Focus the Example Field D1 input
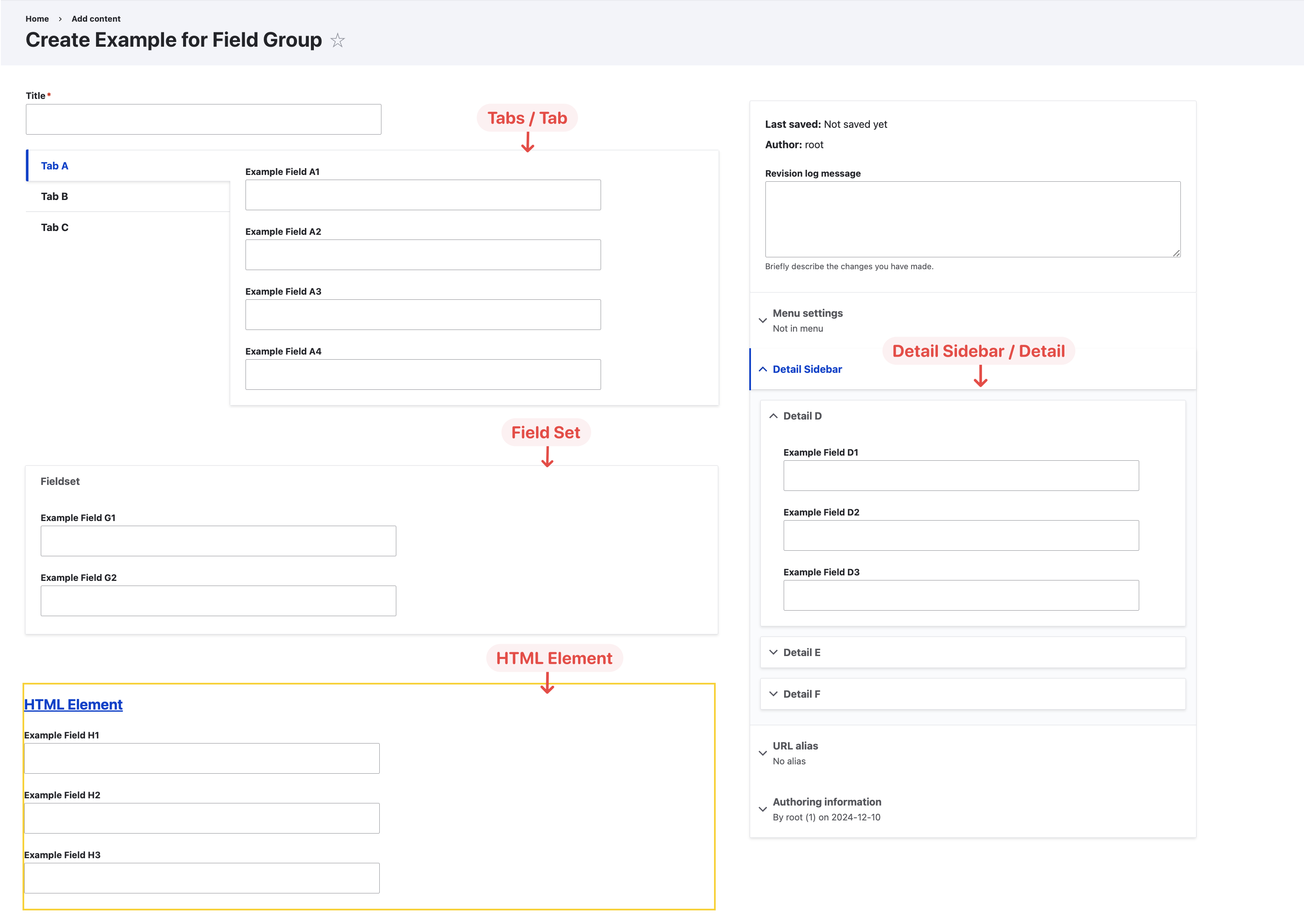Image resolution: width=1304 pixels, height=924 pixels. pyautogui.click(x=961, y=476)
